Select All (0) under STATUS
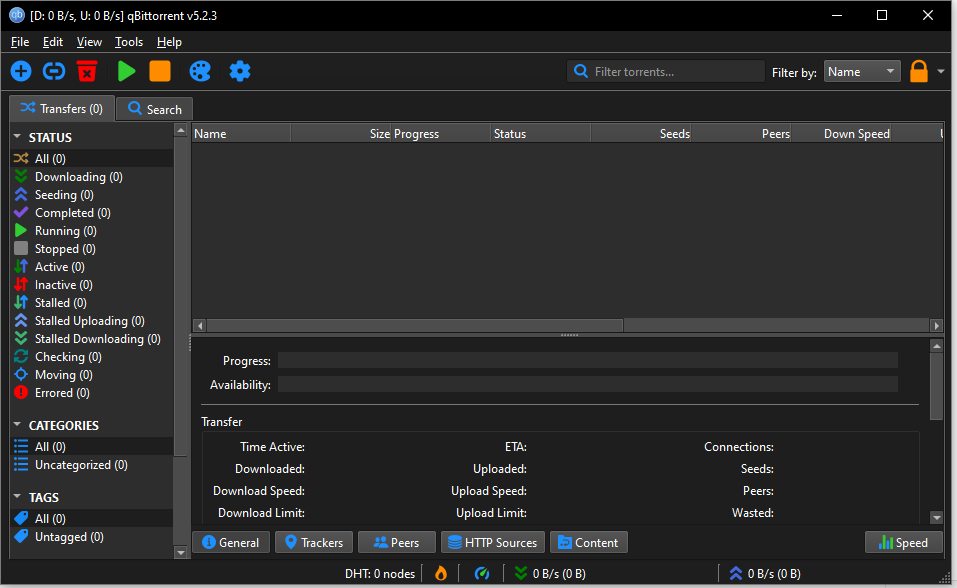This screenshot has width=957, height=588. (x=92, y=159)
